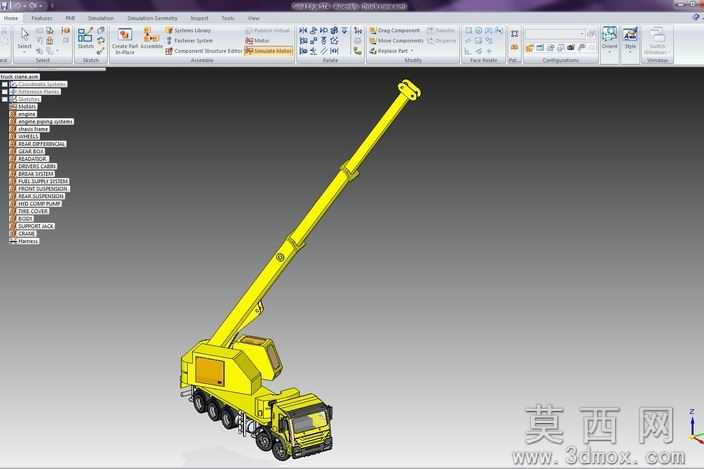Click the Drag Component command
The image size is (704, 469).
tap(395, 31)
